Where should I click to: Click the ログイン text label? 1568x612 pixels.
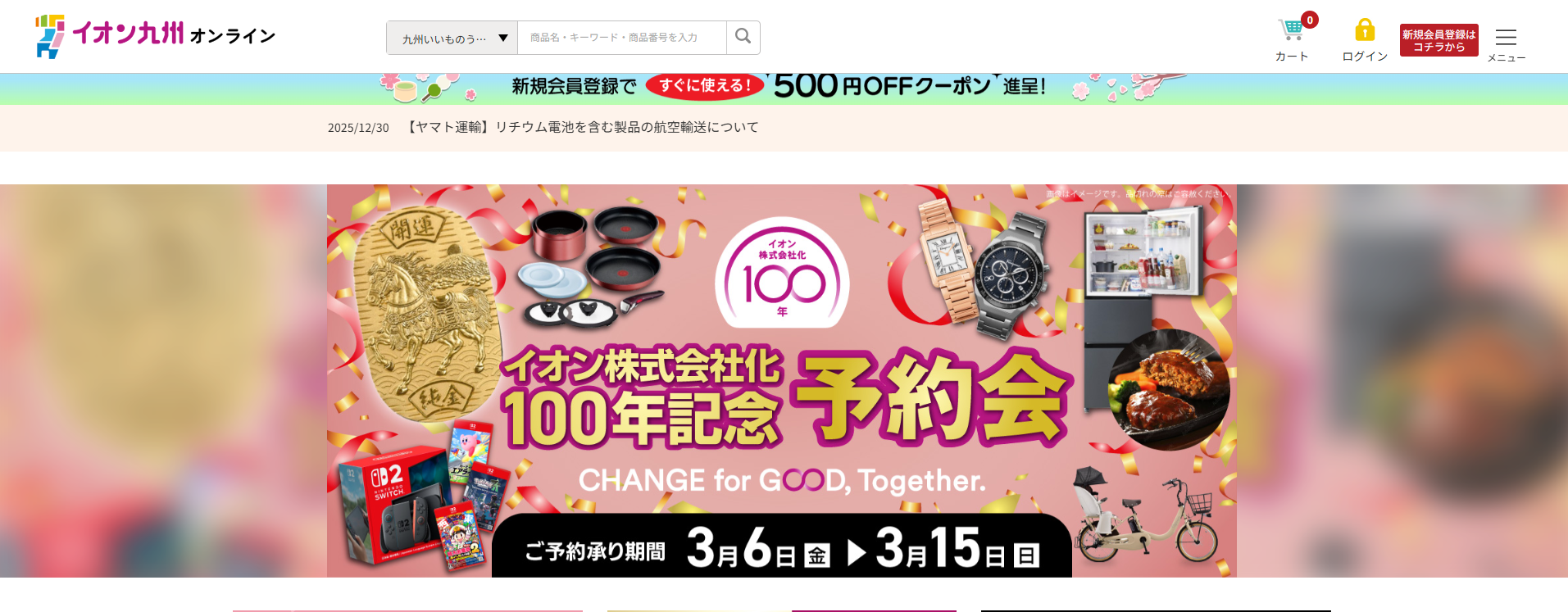point(1365,56)
